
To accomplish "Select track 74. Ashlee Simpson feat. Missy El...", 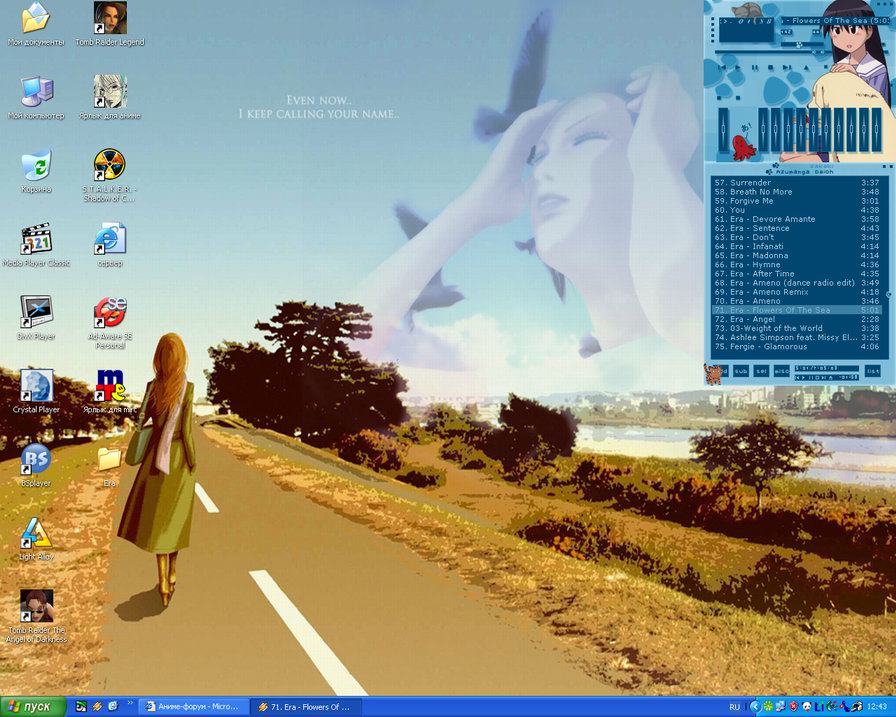I will (x=797, y=338).
